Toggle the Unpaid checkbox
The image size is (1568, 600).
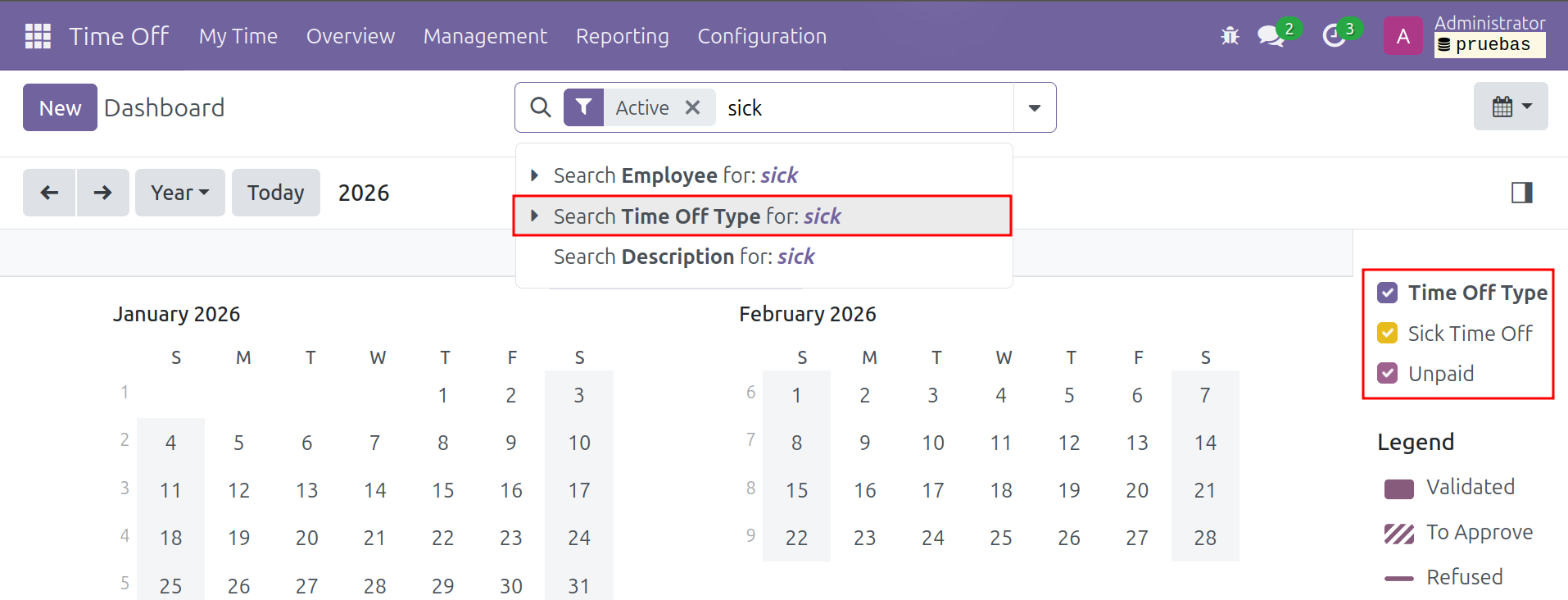point(1387,373)
